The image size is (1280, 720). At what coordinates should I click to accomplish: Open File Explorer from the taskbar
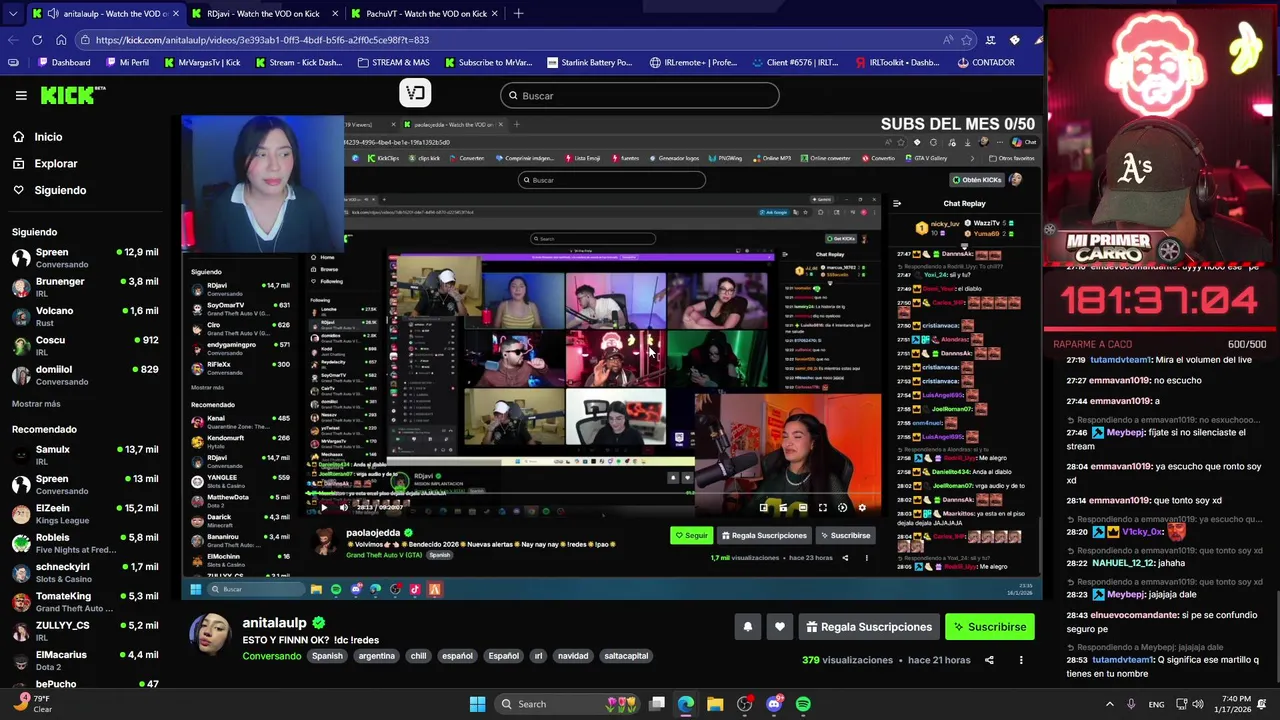coord(715,704)
